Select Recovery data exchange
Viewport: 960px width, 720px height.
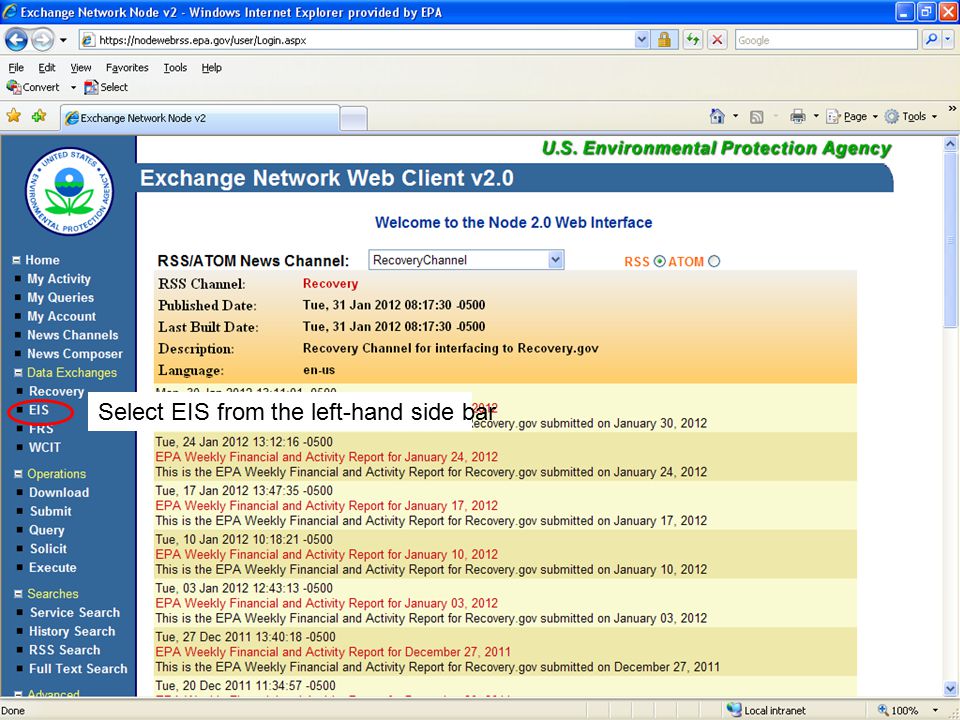coord(56,391)
